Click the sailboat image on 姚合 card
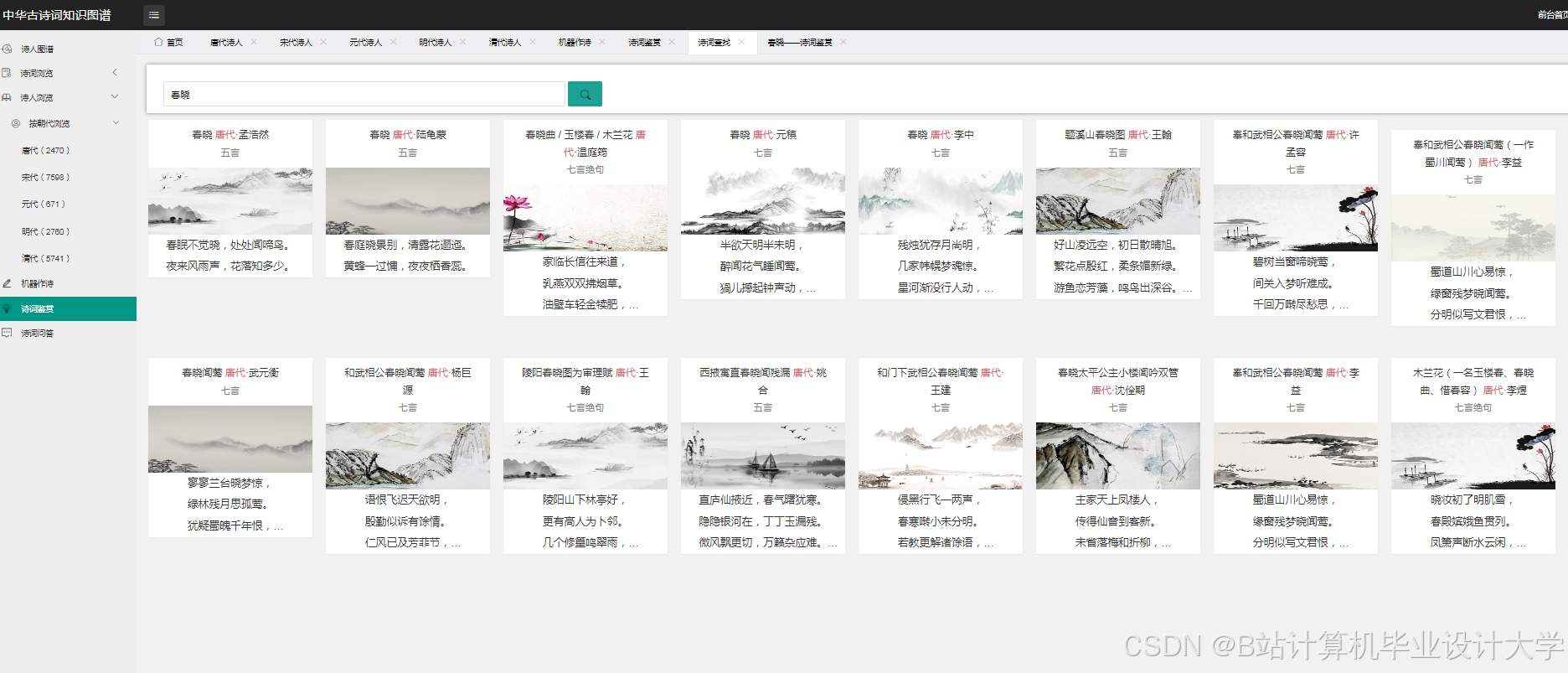1568x673 pixels. (763, 456)
